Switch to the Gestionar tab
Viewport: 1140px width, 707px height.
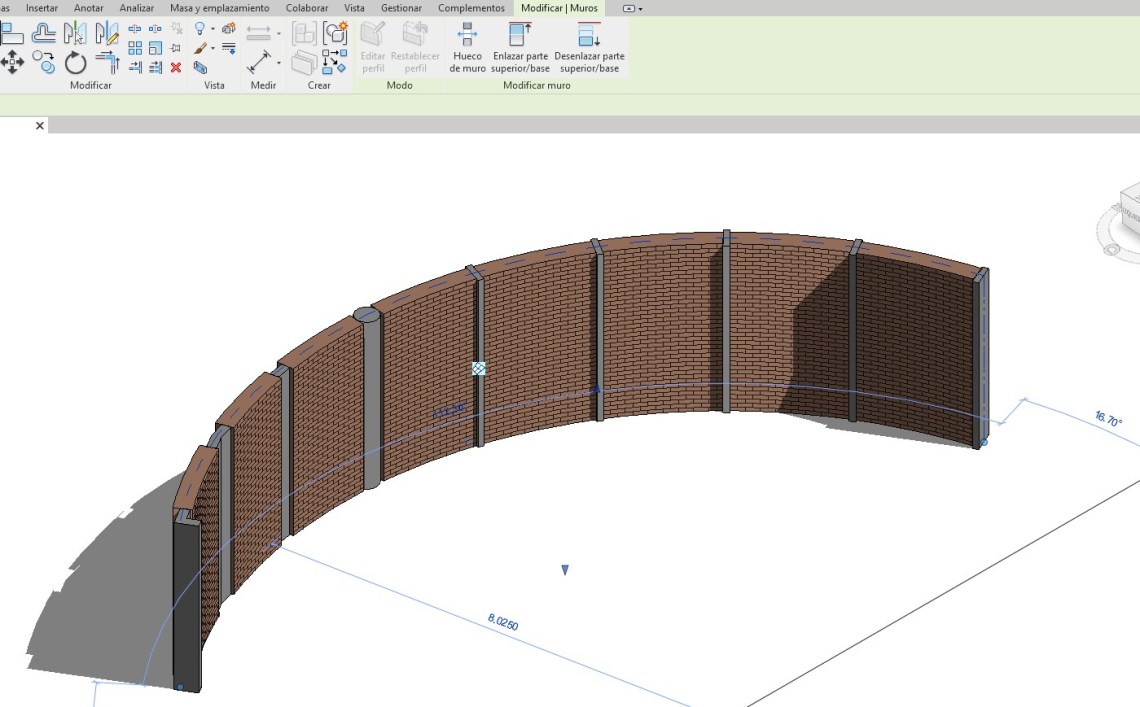pyautogui.click(x=400, y=8)
